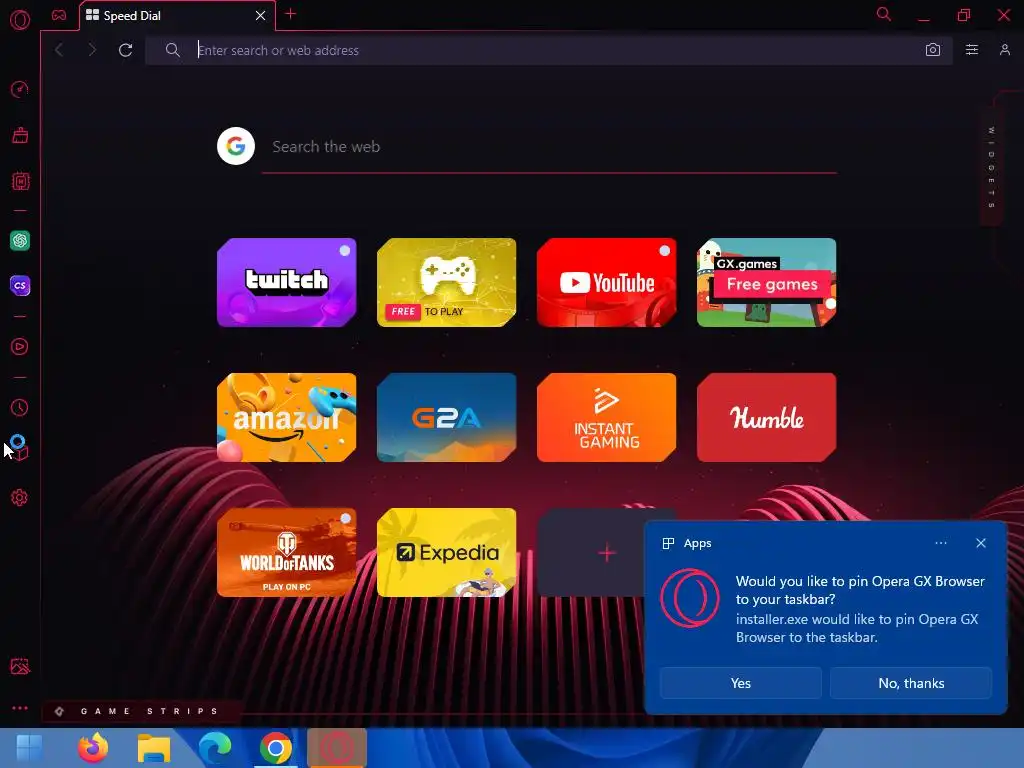Dismiss the Apps pin notification
Image resolution: width=1024 pixels, height=768 pixels.
click(x=981, y=543)
